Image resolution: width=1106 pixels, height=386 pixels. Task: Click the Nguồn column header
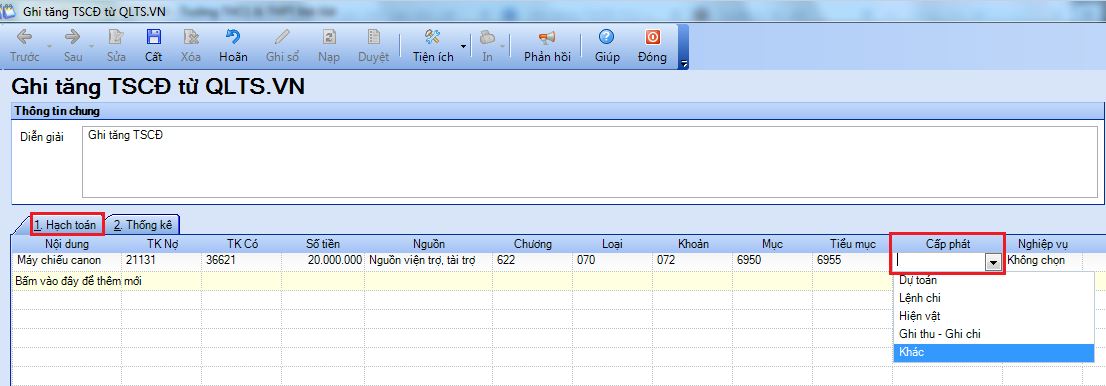pos(429,244)
